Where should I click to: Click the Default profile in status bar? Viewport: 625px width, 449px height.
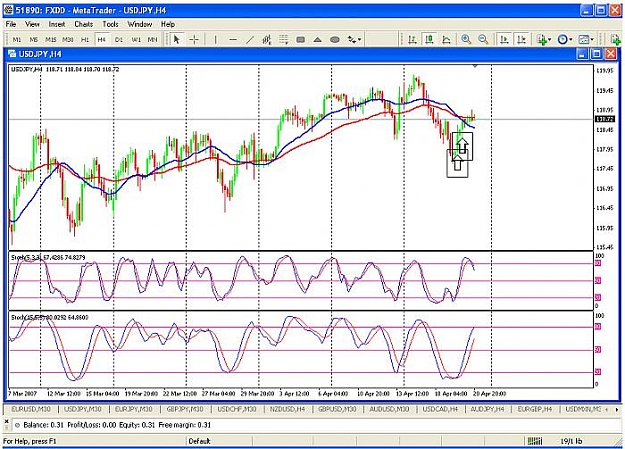[x=199, y=441]
